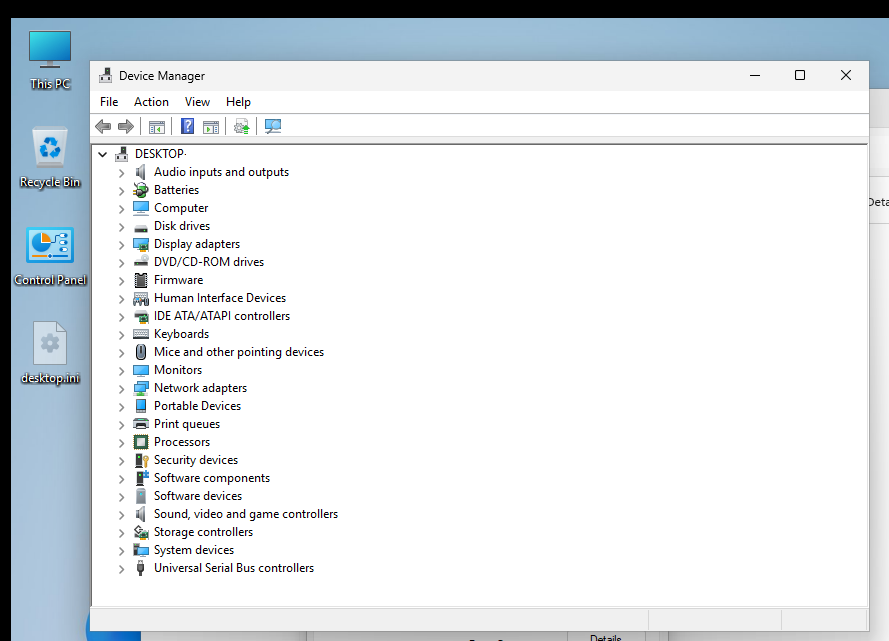Screen dimensions: 889x641
Task: Select Print queues label
Action: (187, 424)
